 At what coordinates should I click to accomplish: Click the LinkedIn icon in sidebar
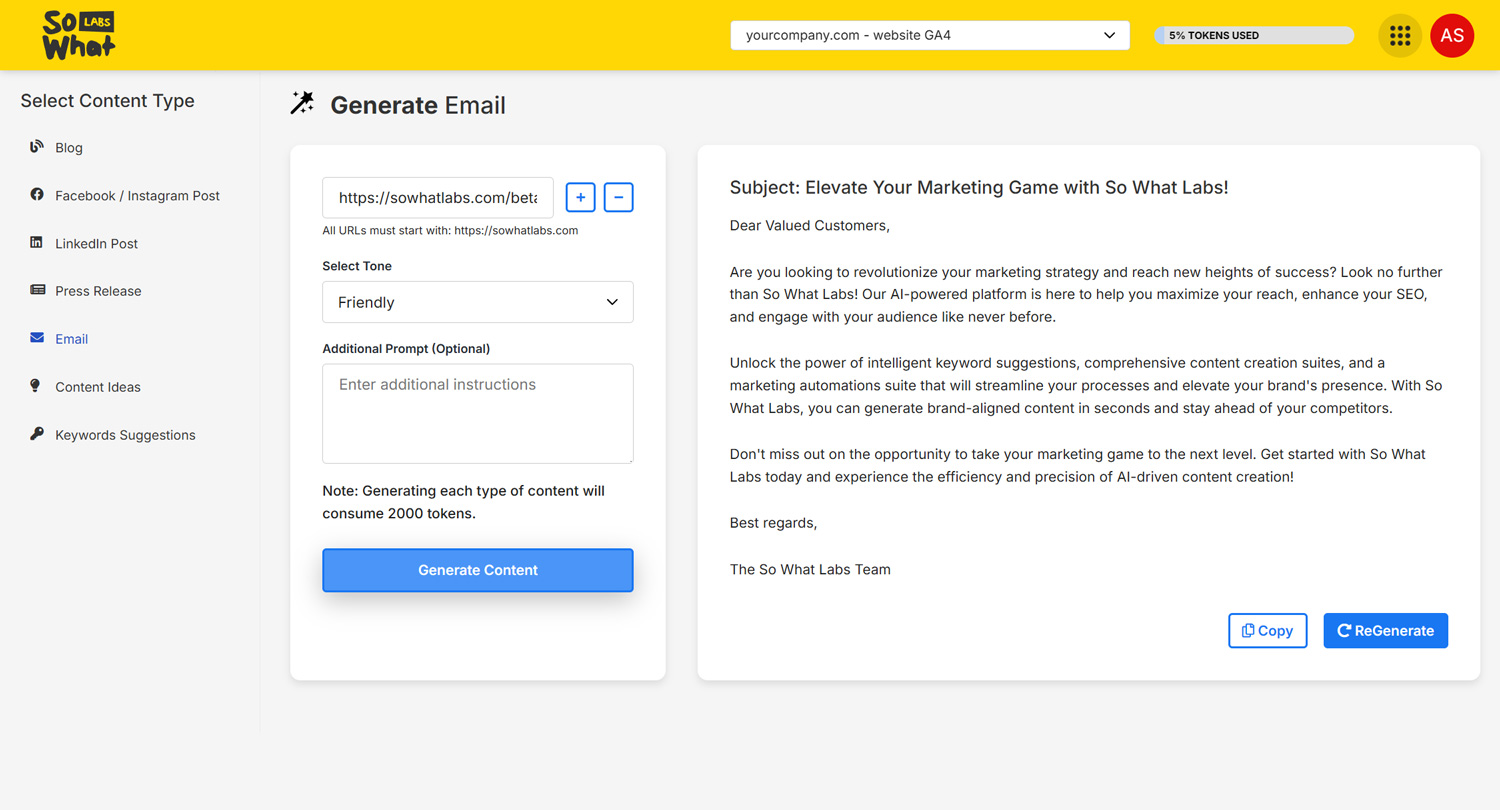coord(37,243)
